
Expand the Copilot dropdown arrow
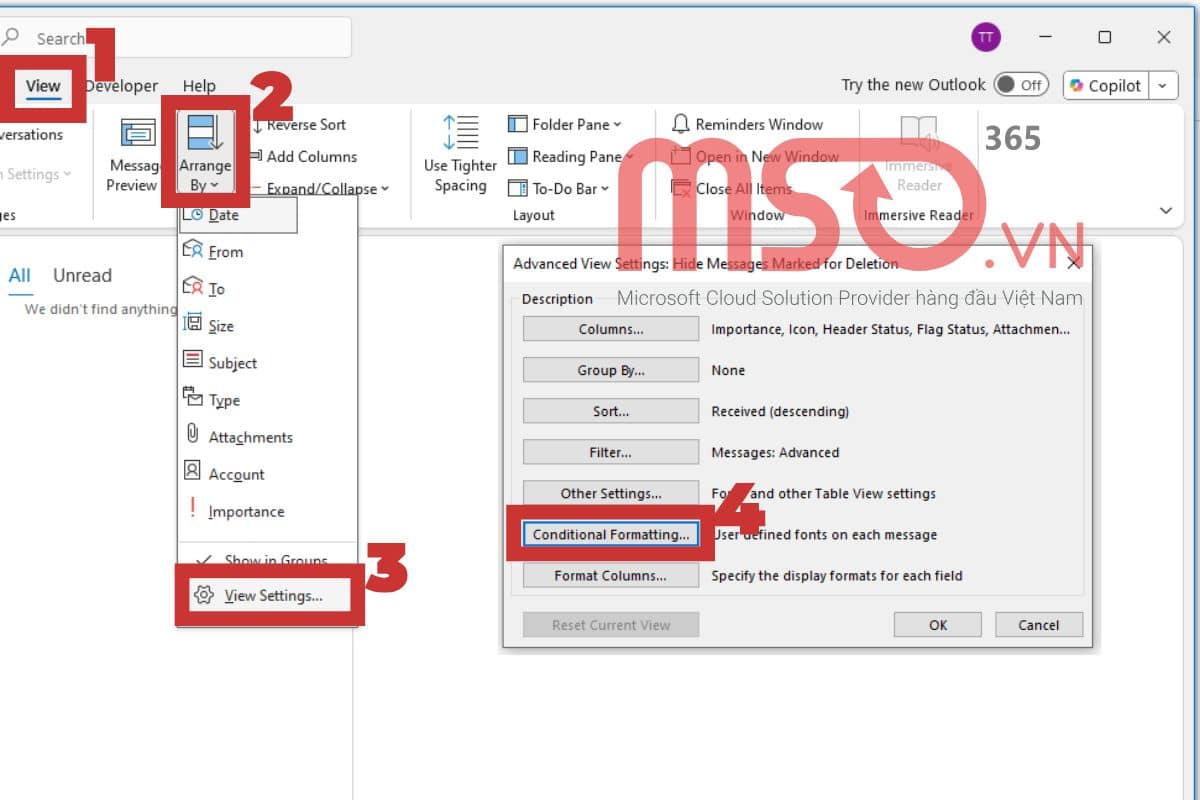[1163, 85]
